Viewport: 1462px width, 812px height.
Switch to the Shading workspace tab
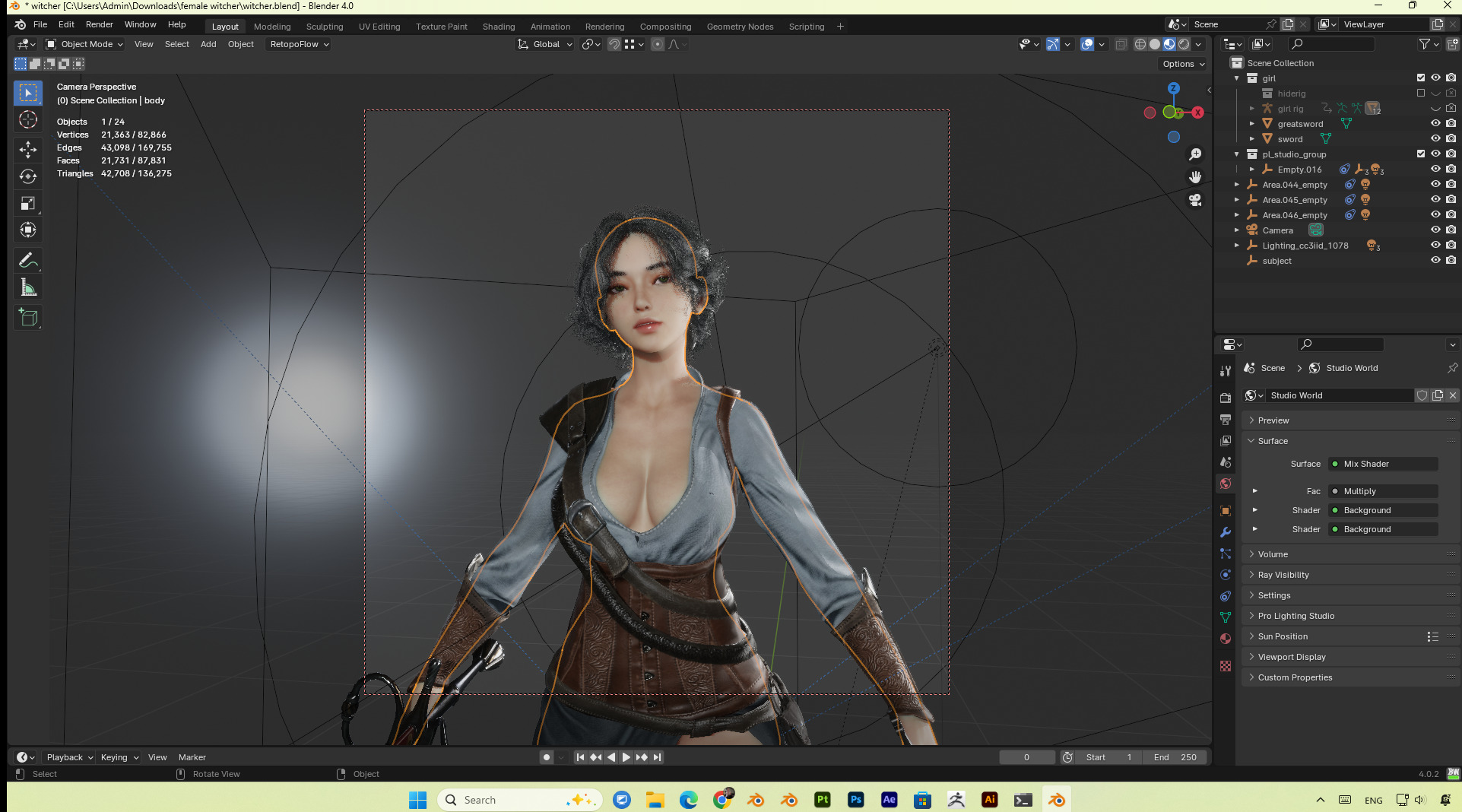click(499, 27)
